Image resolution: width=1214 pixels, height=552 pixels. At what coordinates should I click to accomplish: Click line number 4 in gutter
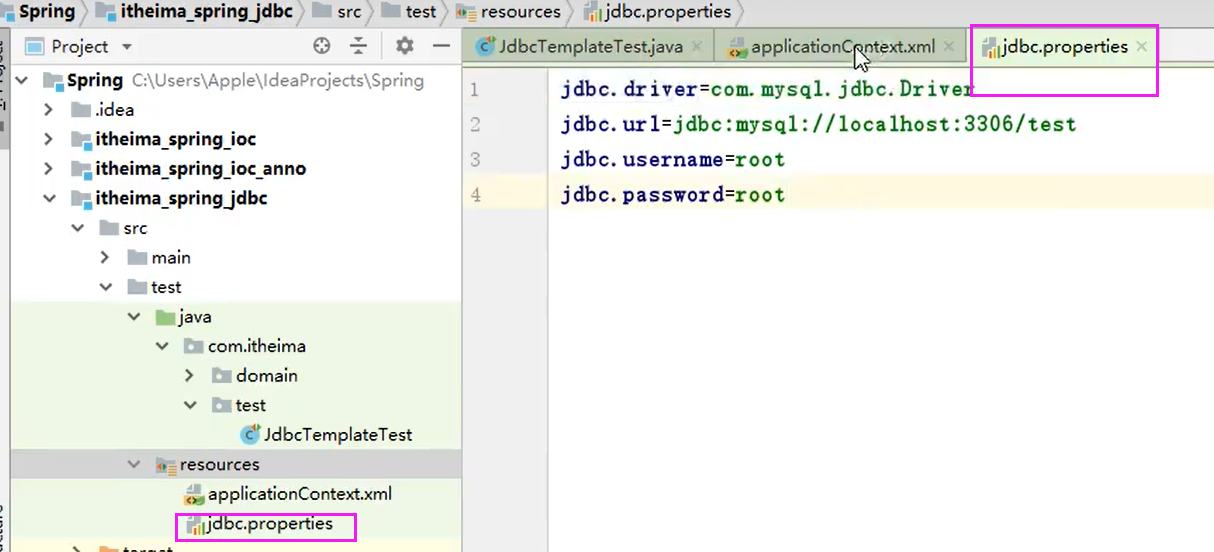coord(474,195)
